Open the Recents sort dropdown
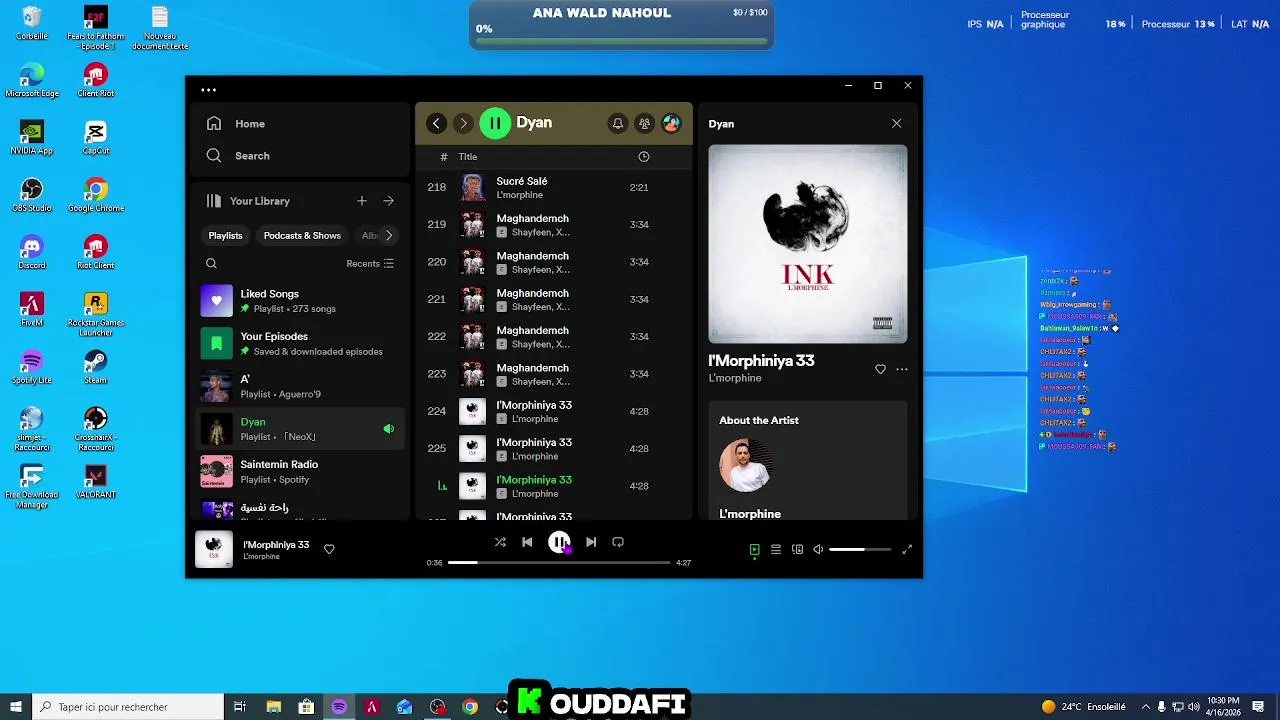Viewport: 1280px width, 720px height. (370, 264)
